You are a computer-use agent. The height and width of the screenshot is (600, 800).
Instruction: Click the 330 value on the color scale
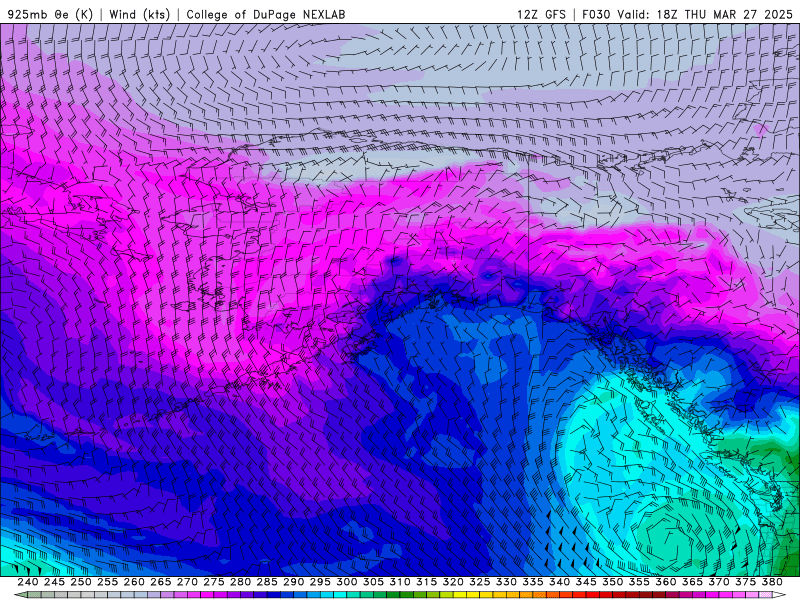(x=506, y=582)
